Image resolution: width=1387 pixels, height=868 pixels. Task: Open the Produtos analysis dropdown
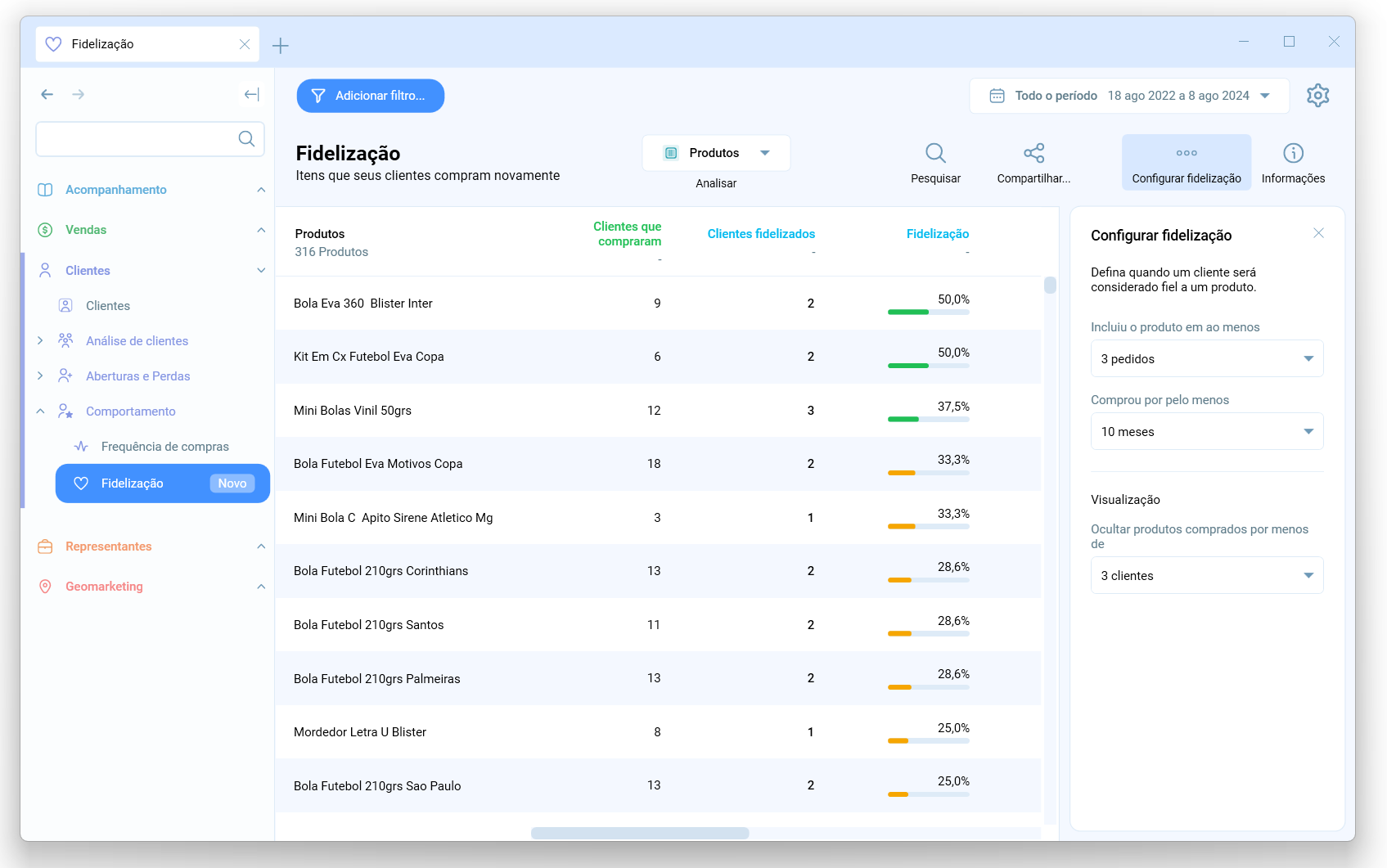tap(716, 153)
